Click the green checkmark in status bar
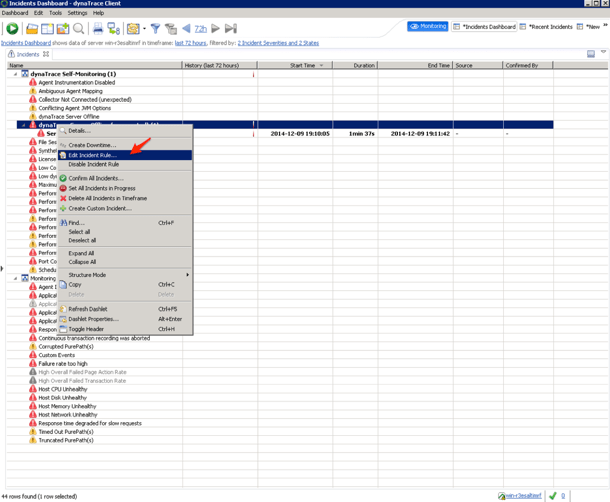Image resolution: width=610 pixels, height=502 pixels. click(553, 496)
